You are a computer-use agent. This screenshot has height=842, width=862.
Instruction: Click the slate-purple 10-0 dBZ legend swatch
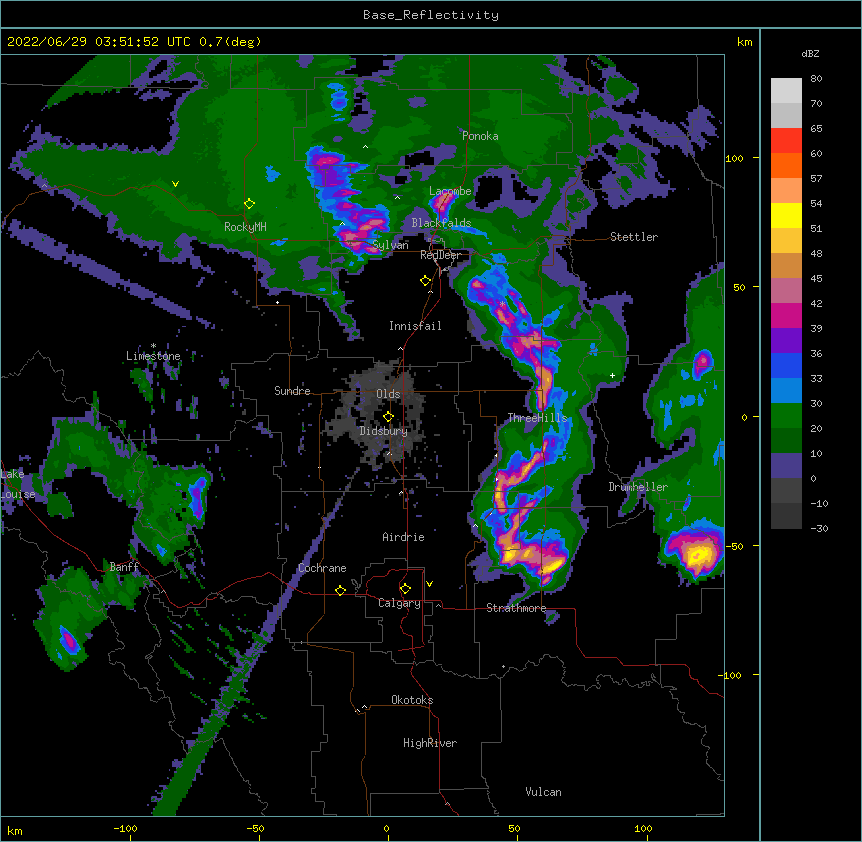point(786,466)
